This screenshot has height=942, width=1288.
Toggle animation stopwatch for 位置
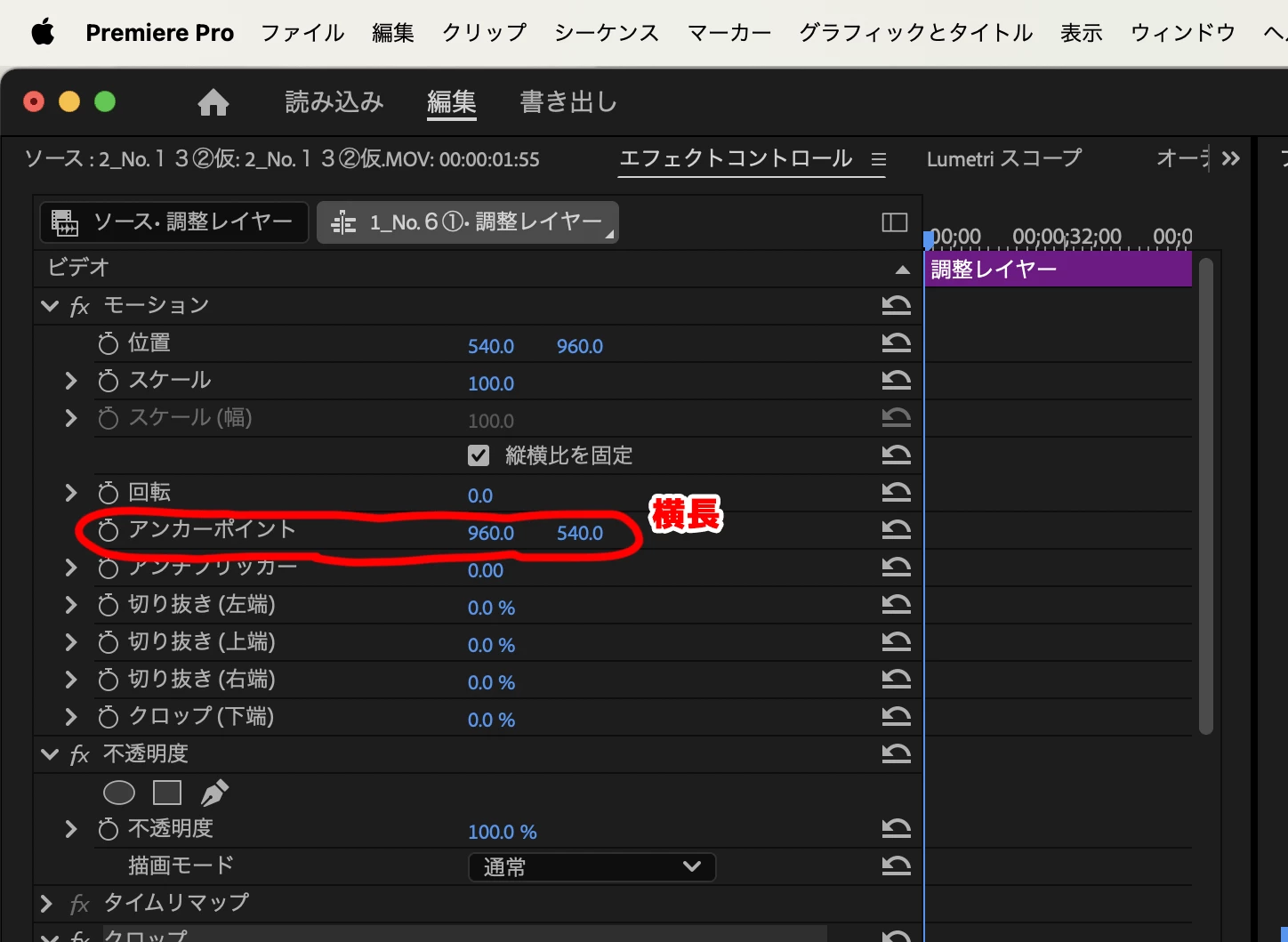pyautogui.click(x=108, y=343)
